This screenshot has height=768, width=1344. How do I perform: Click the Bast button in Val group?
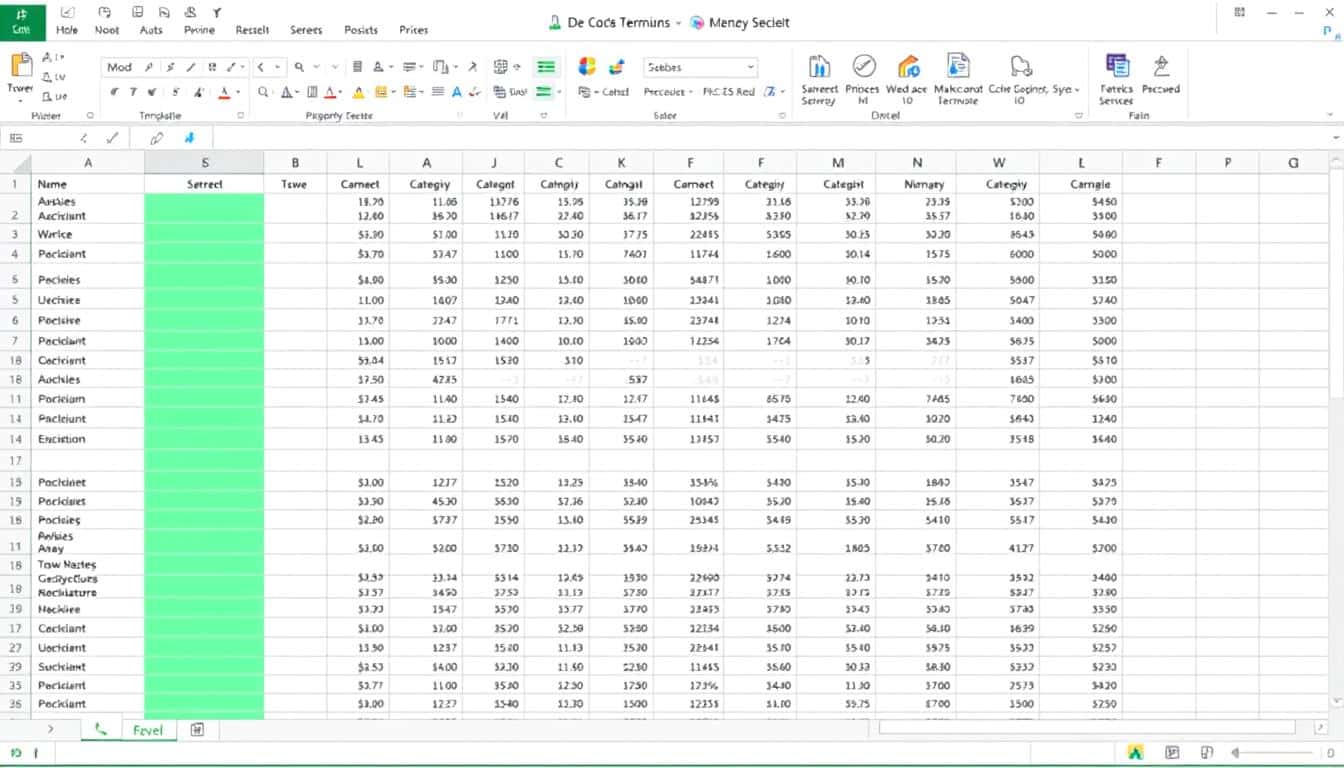tap(510, 92)
